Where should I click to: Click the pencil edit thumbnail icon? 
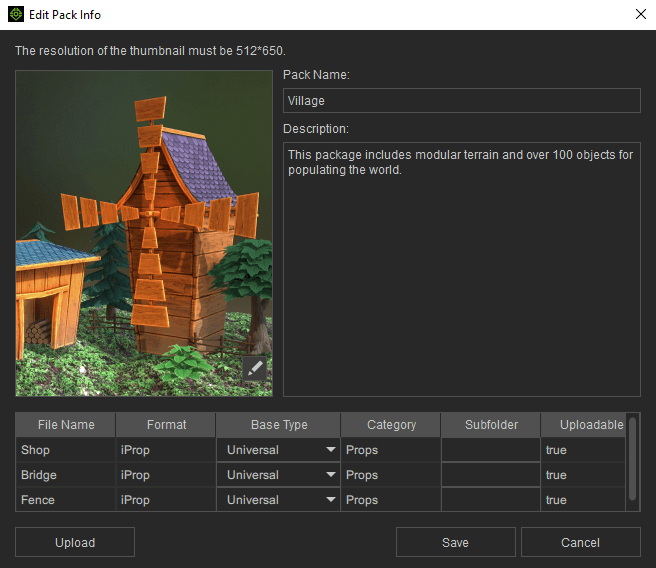(x=256, y=368)
